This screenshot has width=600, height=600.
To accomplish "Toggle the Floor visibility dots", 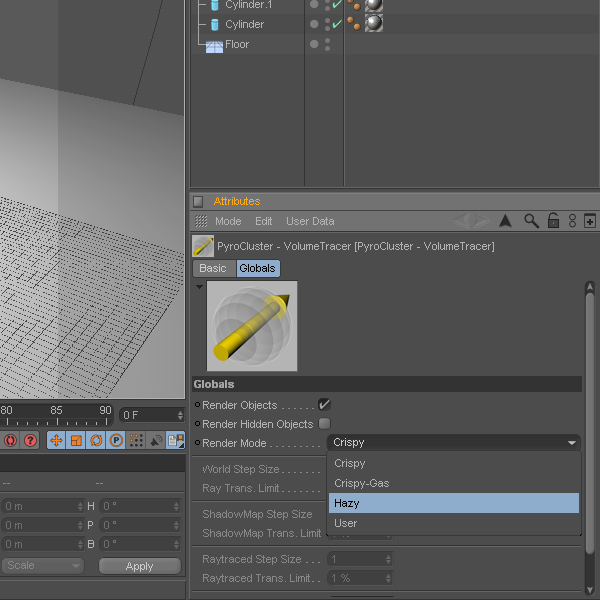I will [x=327, y=44].
